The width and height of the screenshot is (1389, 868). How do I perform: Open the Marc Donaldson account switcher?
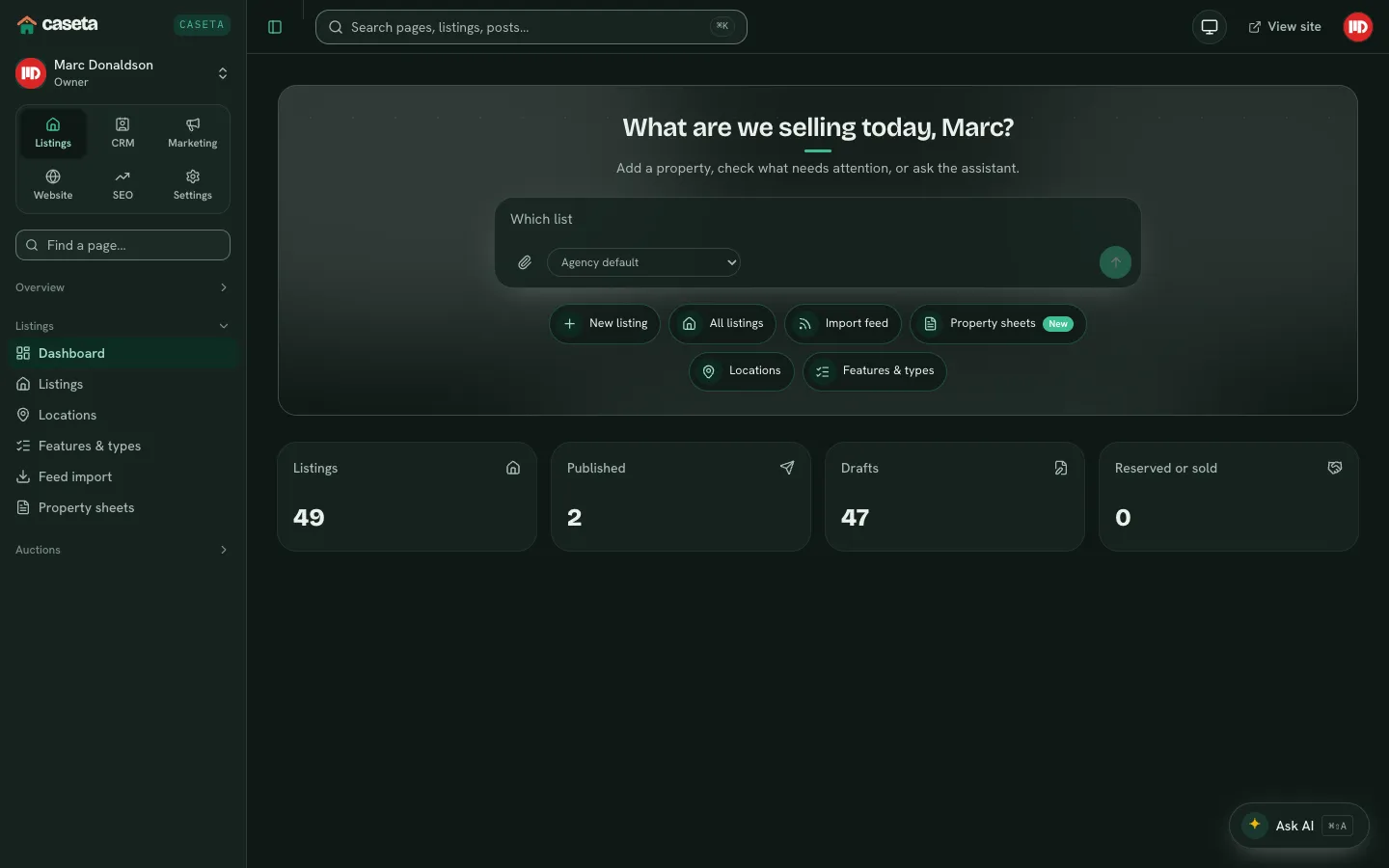pos(123,73)
